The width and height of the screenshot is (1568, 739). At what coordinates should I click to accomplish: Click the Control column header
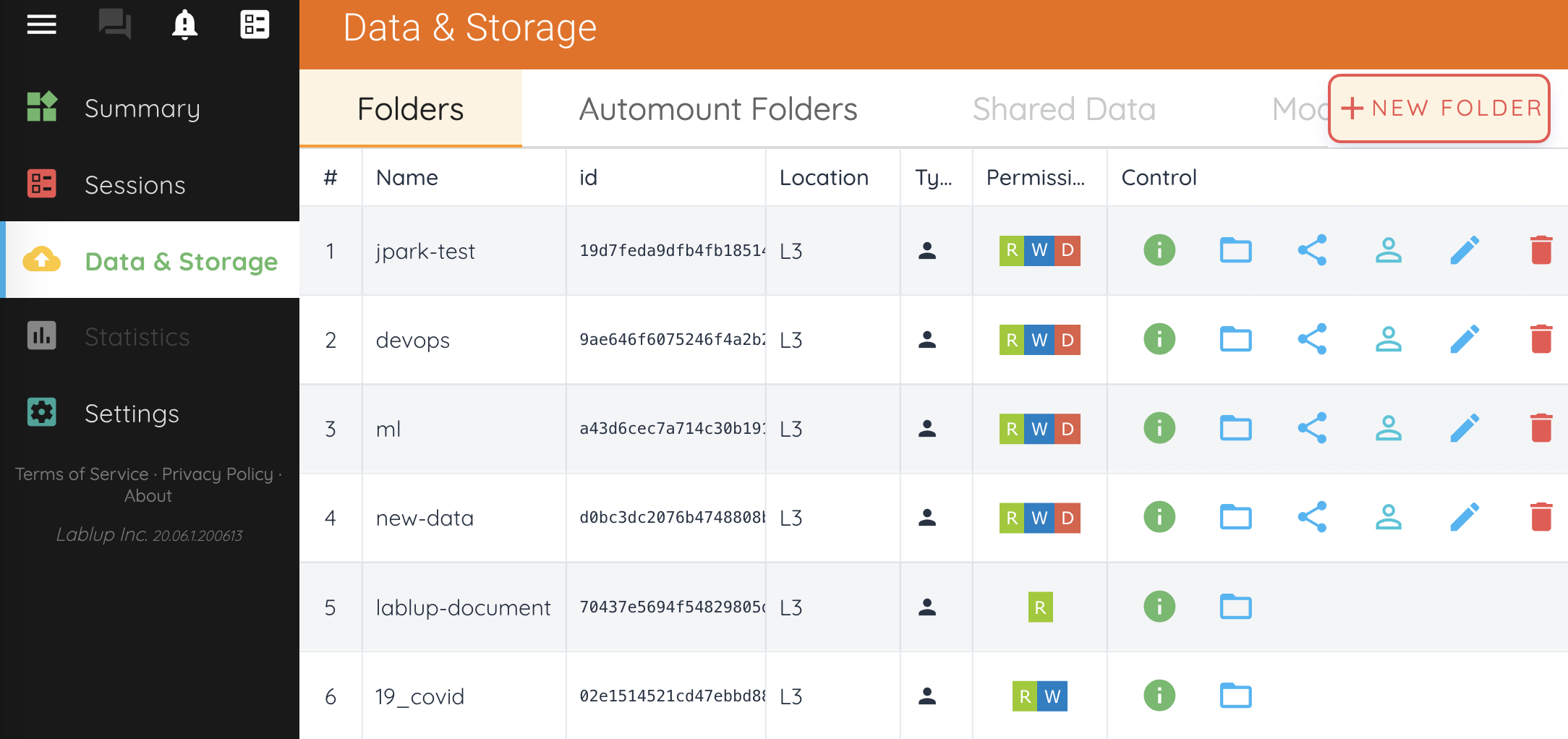tap(1159, 177)
